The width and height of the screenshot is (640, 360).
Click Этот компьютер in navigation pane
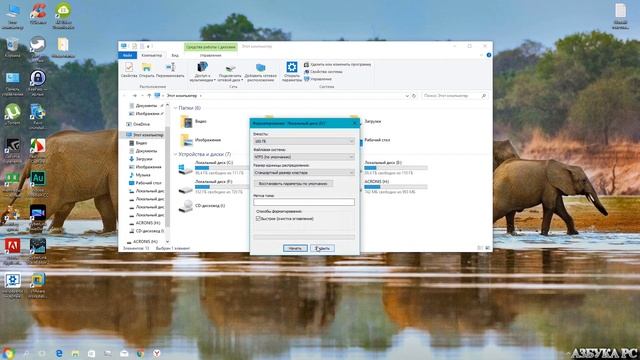[x=145, y=135]
